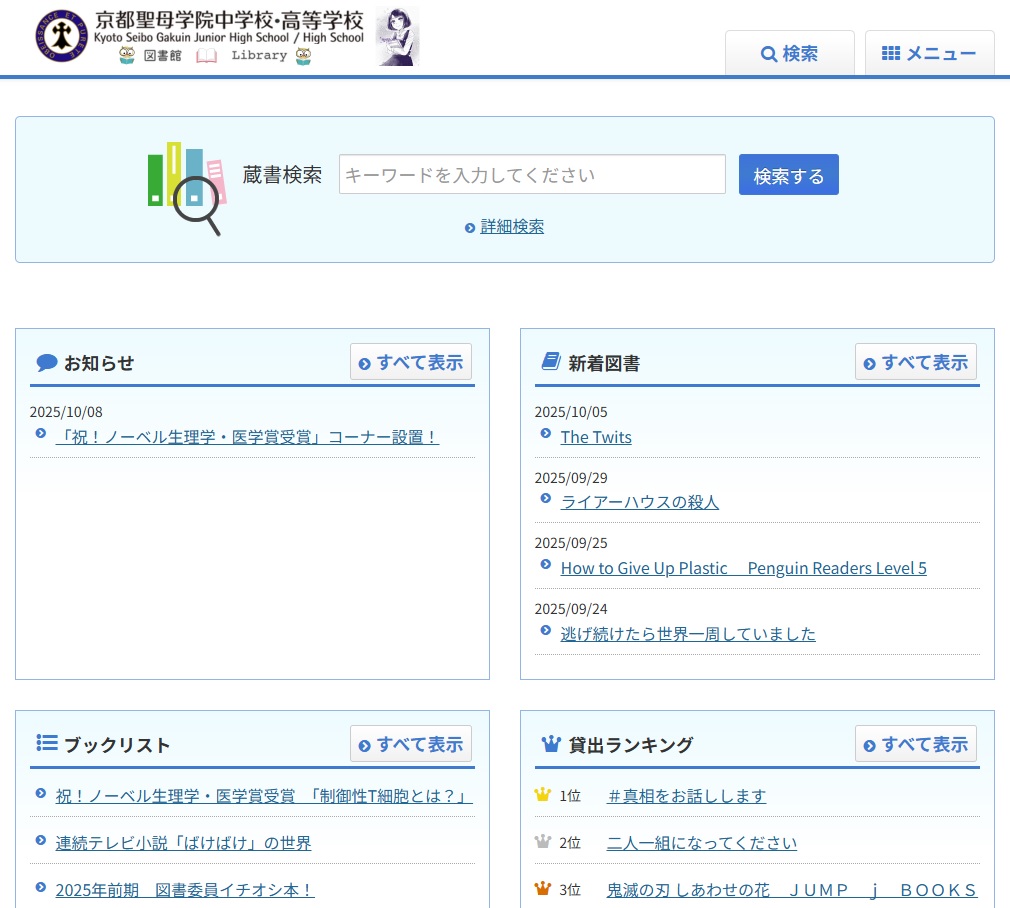Screen dimensions: 1010x908
Task: Click the books and magnifier search icon
Action: (186, 188)
